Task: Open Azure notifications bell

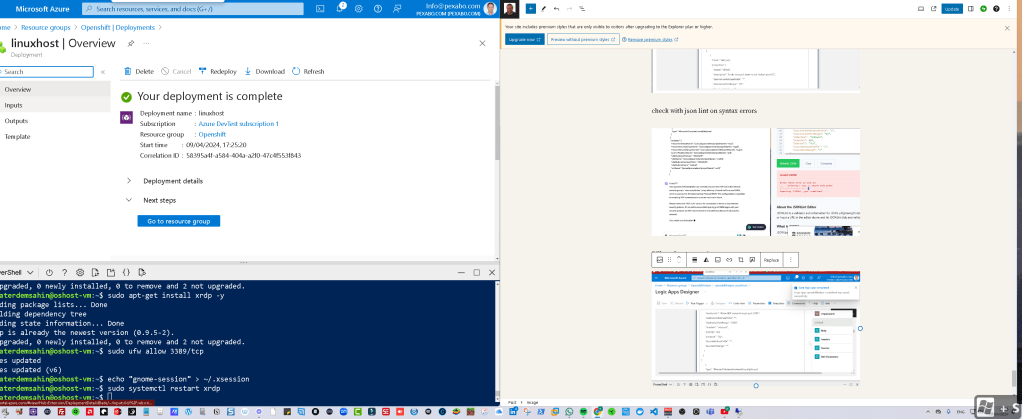Action: (340, 8)
